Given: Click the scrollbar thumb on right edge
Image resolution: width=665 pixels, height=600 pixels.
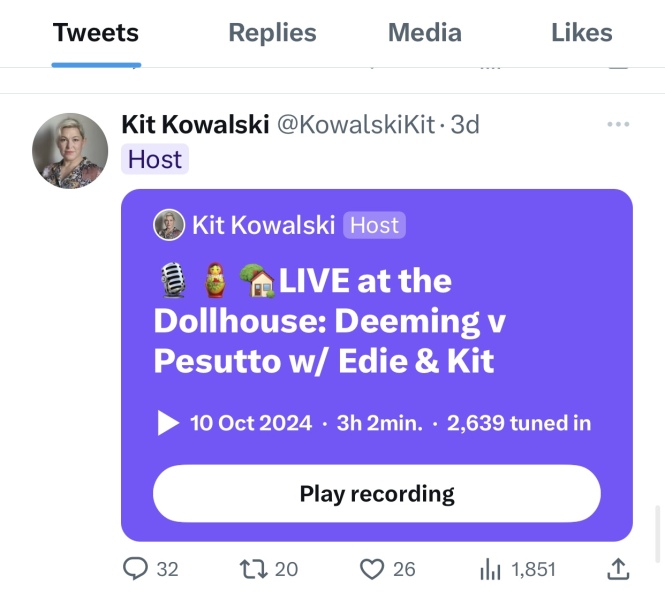Looking at the screenshot, I should (657, 534).
